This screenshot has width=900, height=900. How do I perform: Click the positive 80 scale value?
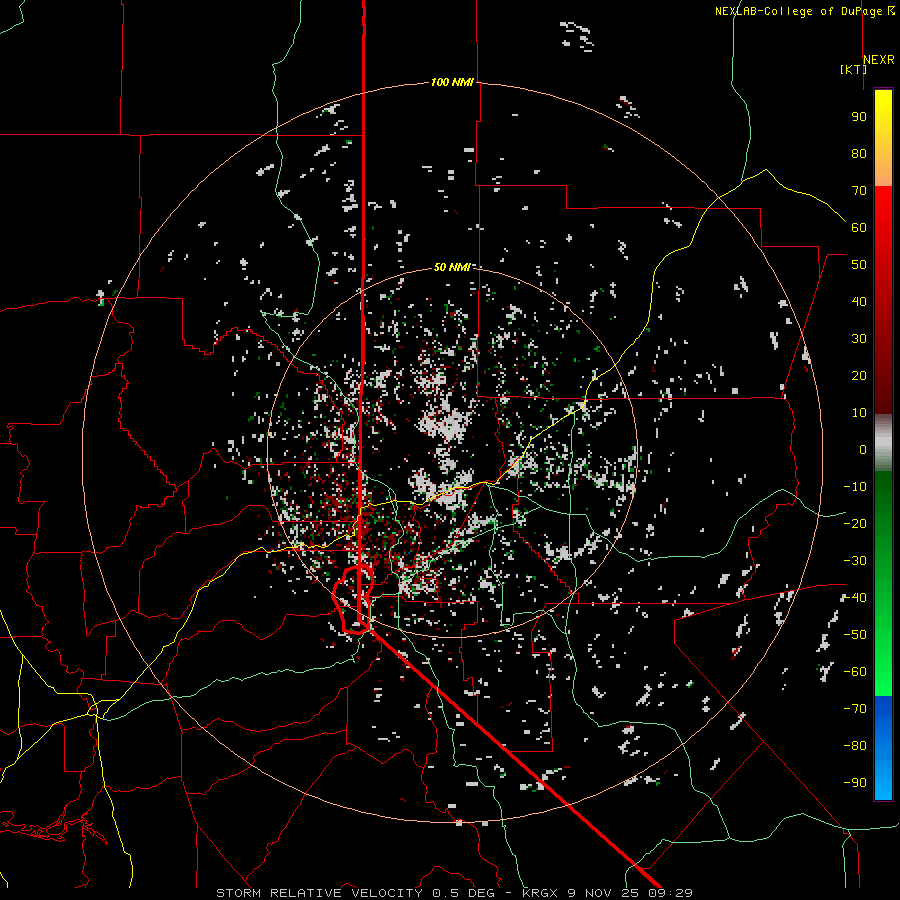point(859,154)
